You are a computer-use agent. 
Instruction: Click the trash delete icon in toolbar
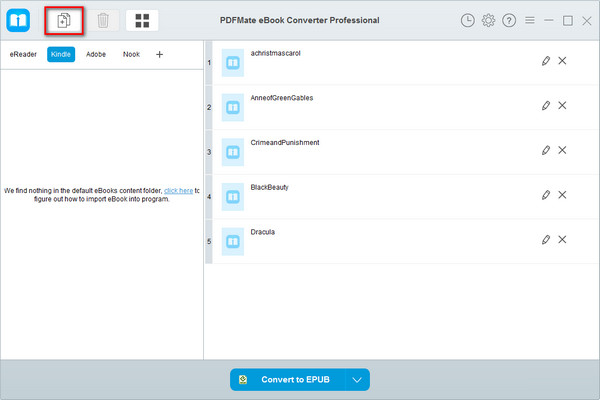point(103,20)
